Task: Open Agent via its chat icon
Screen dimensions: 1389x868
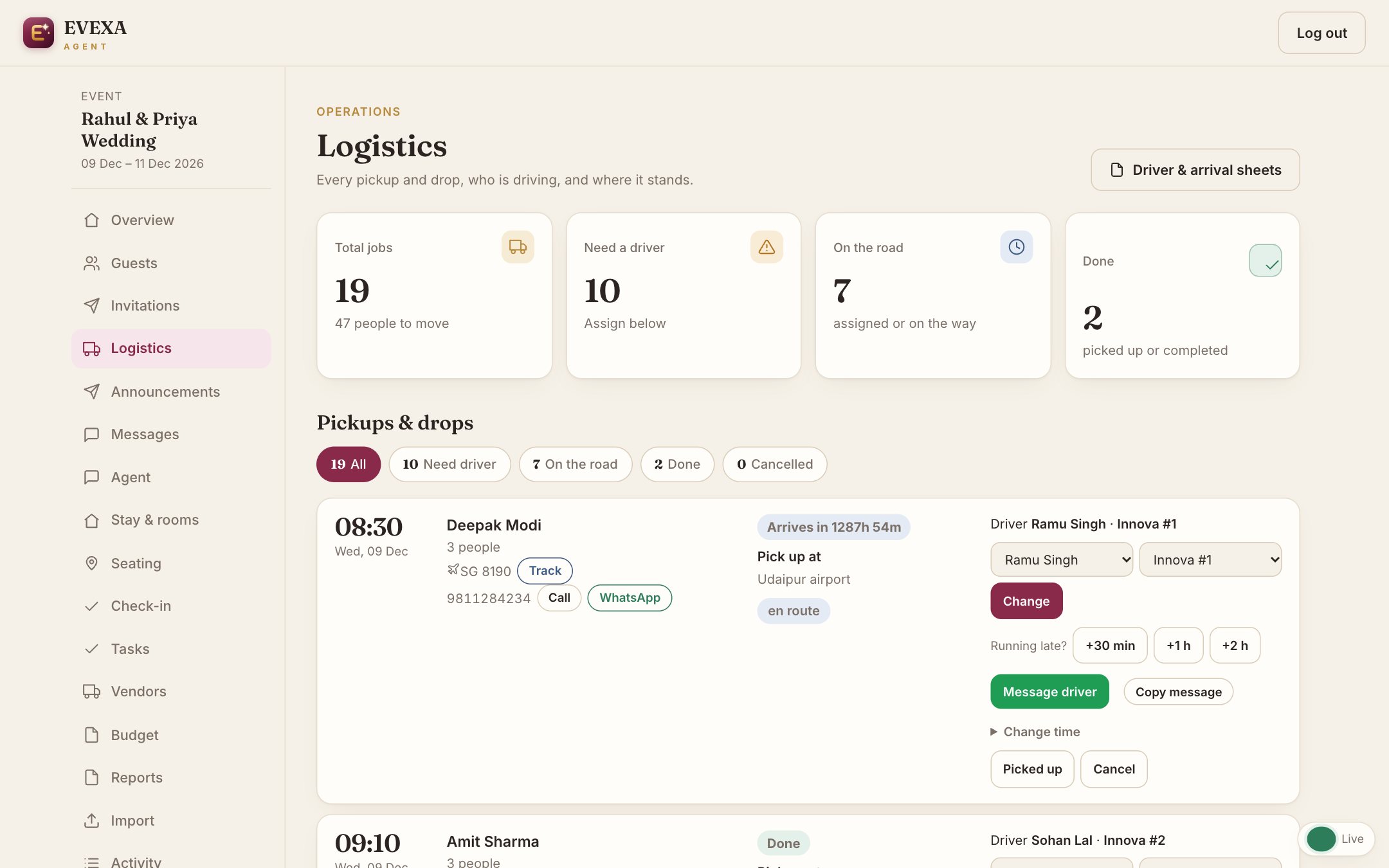Action: coord(91,477)
